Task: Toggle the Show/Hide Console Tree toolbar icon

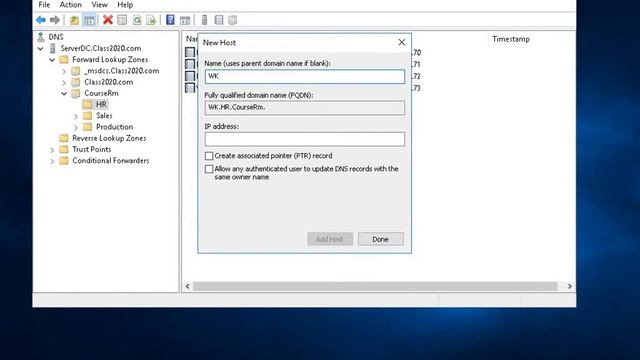Action: 89,20
